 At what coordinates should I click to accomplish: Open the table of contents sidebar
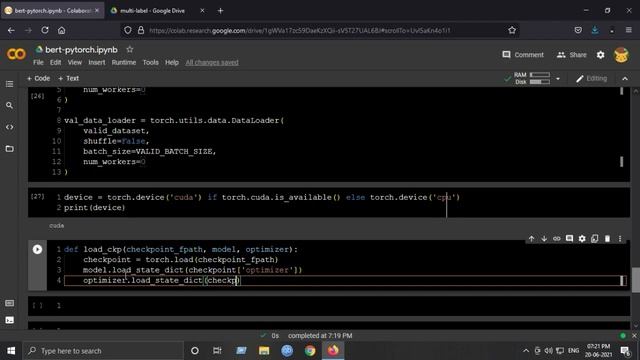[9, 84]
